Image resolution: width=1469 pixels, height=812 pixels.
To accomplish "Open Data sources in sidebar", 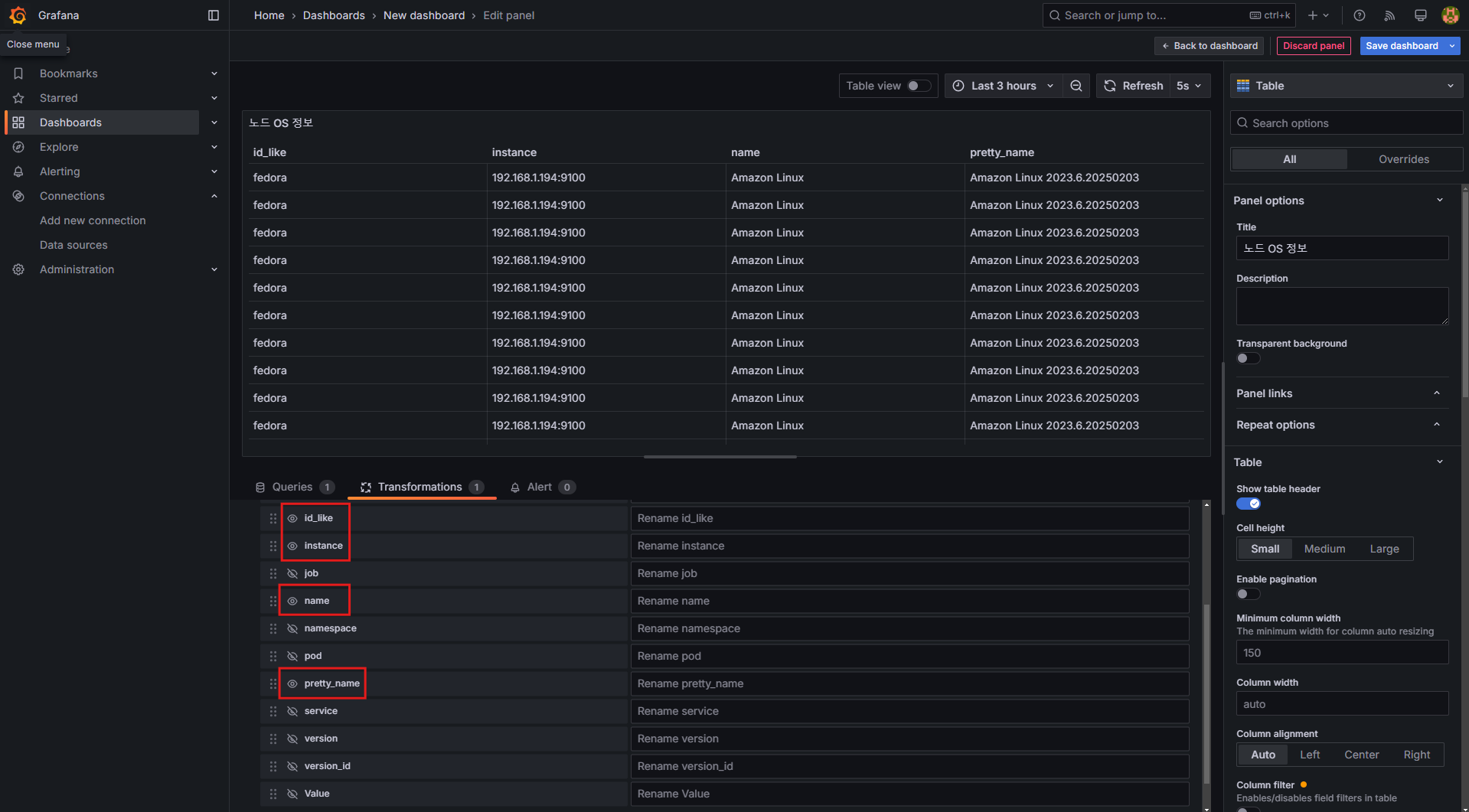I will (x=73, y=245).
